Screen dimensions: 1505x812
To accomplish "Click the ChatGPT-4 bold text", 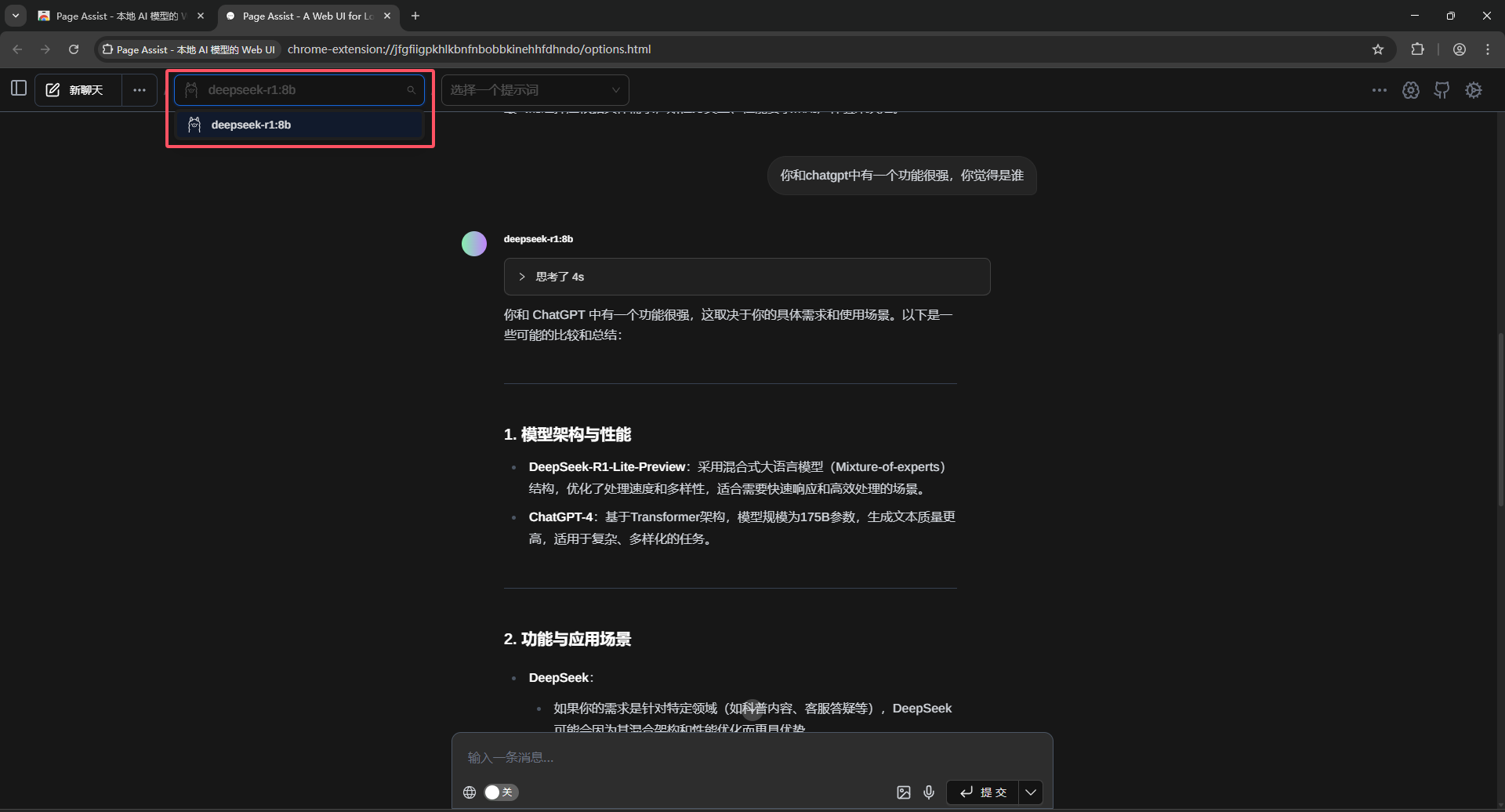I will coord(561,517).
